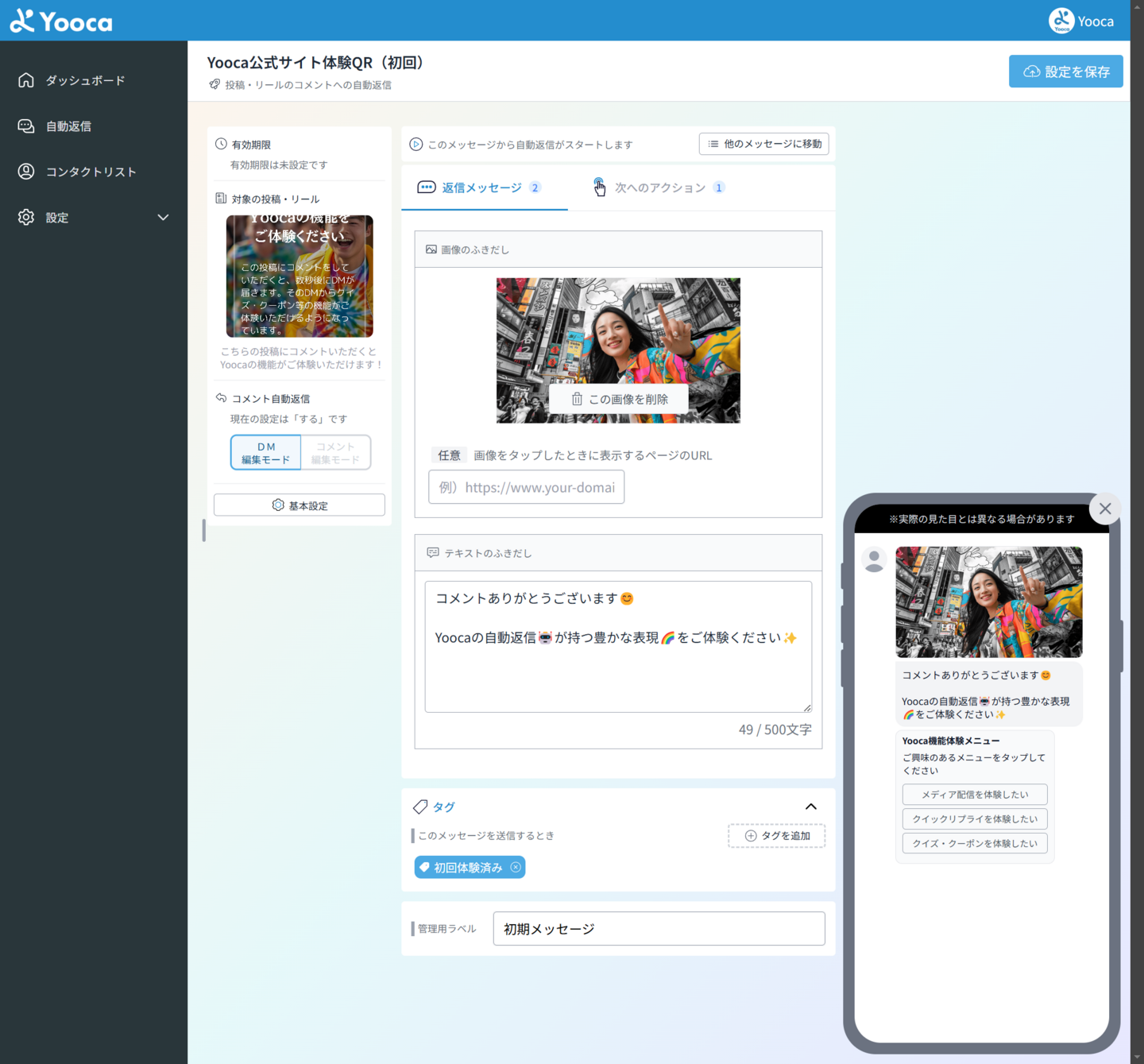Click the image URL input field
1144x1064 pixels.
click(526, 487)
